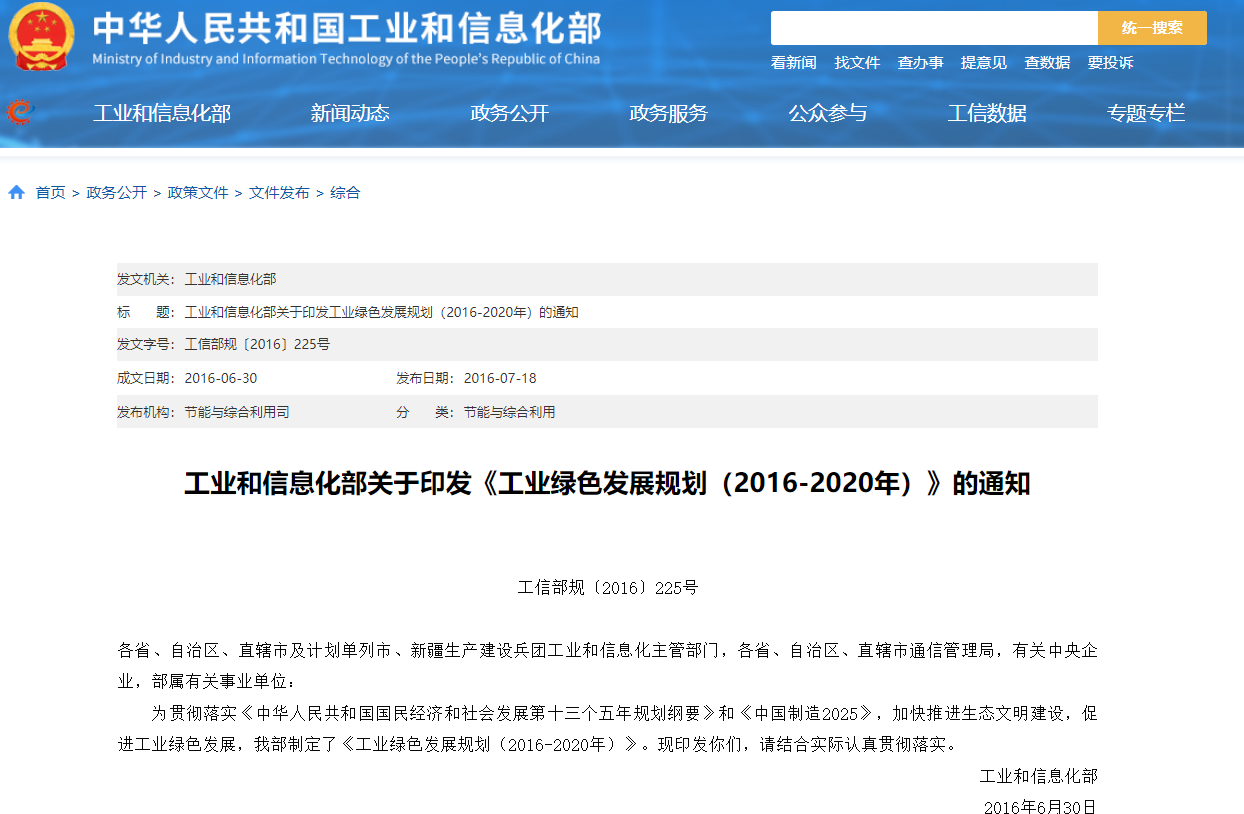The height and width of the screenshot is (814, 1244).
Task: Click 政策文件 in the breadcrumb
Action: [198, 192]
